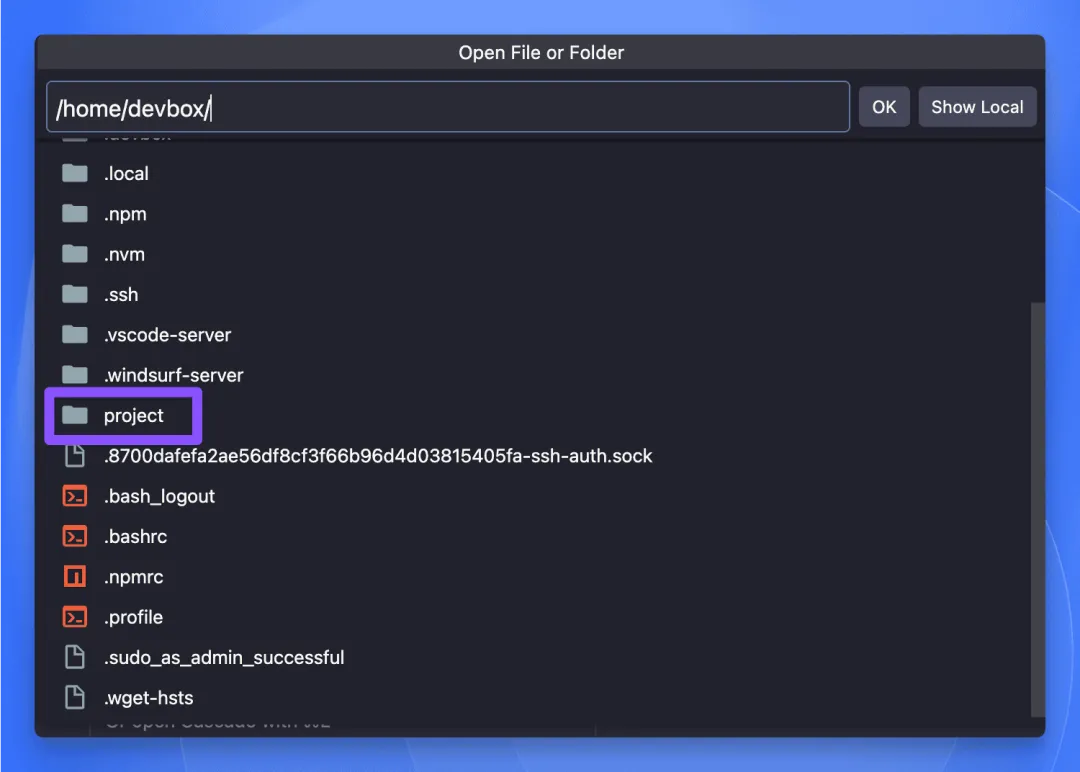Click the OK button
This screenshot has height=772, width=1080.
click(884, 107)
